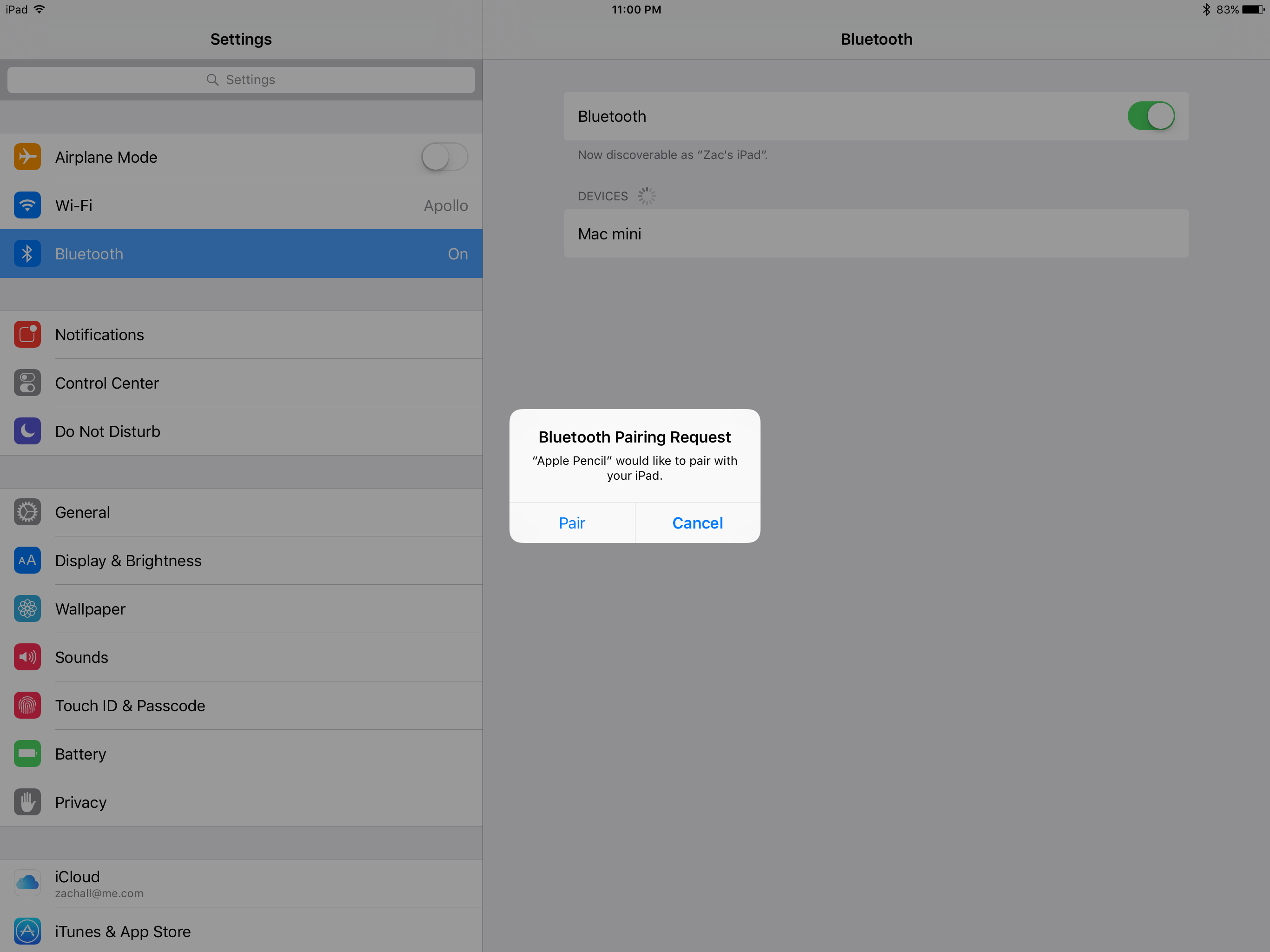Tap the Privacy hand icon

[x=27, y=802]
